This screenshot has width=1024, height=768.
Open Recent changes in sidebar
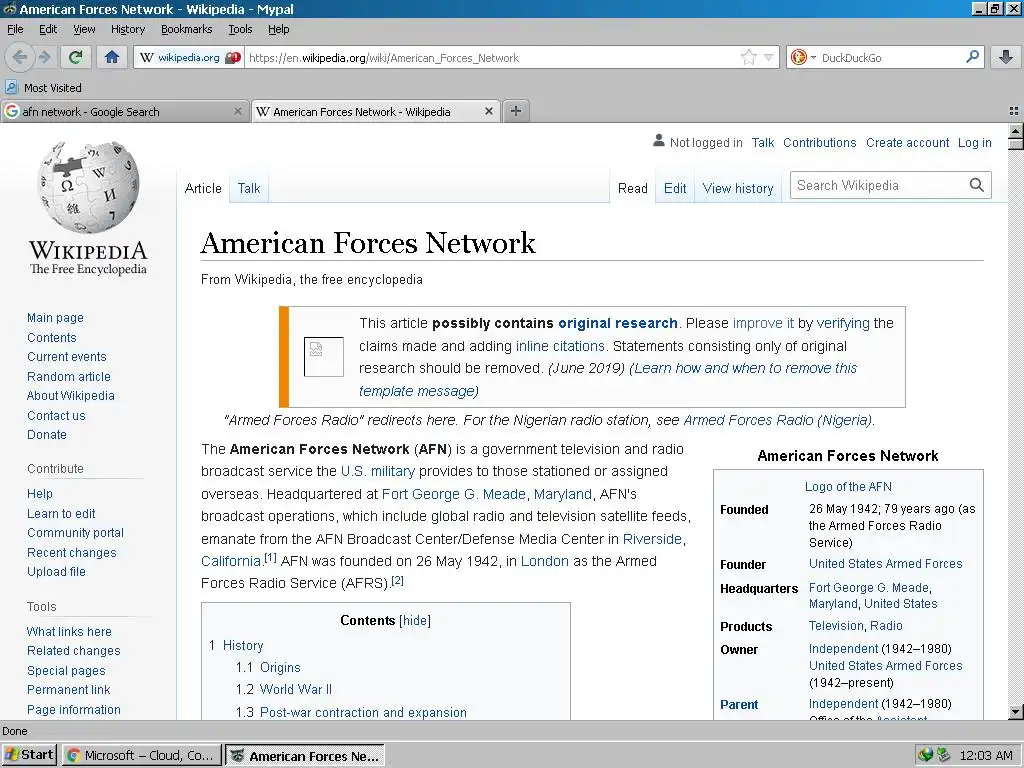[x=72, y=552]
